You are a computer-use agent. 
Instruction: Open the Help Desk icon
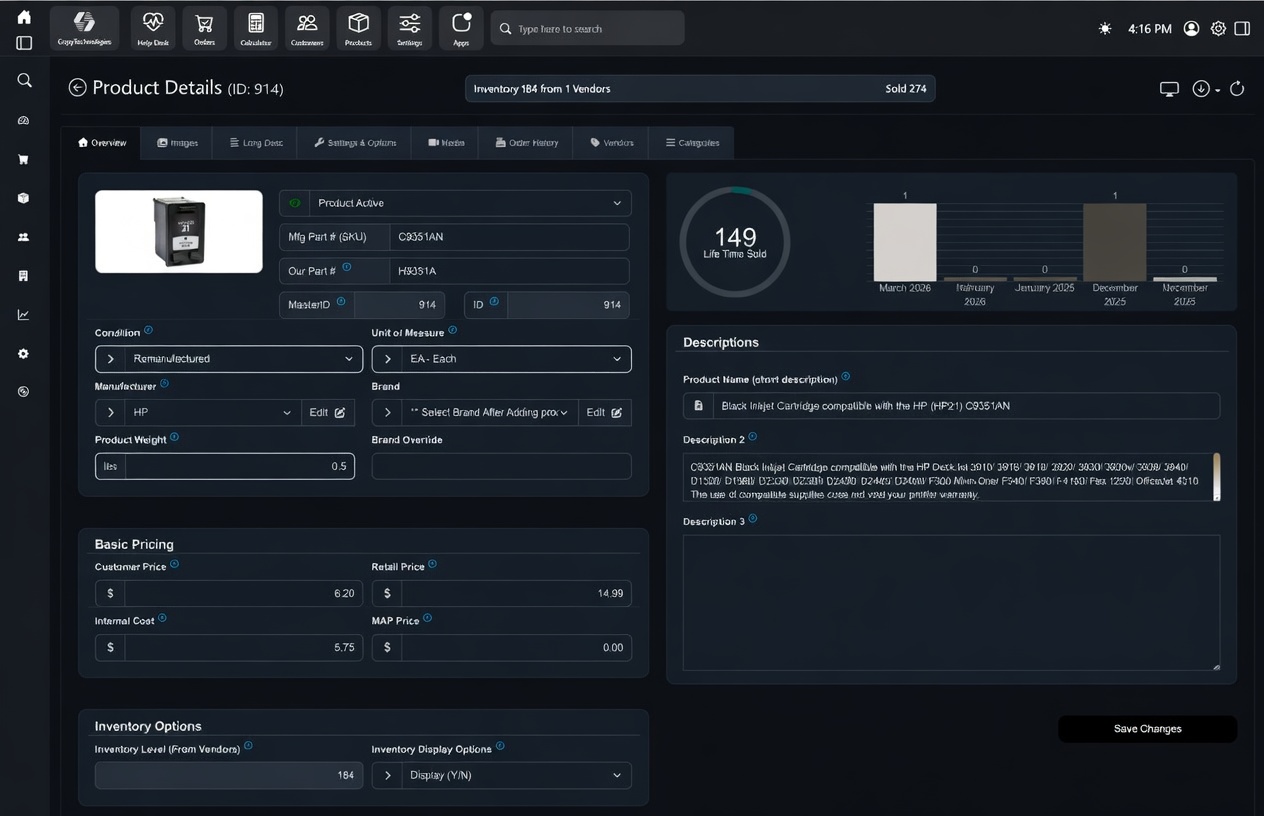[153, 28]
